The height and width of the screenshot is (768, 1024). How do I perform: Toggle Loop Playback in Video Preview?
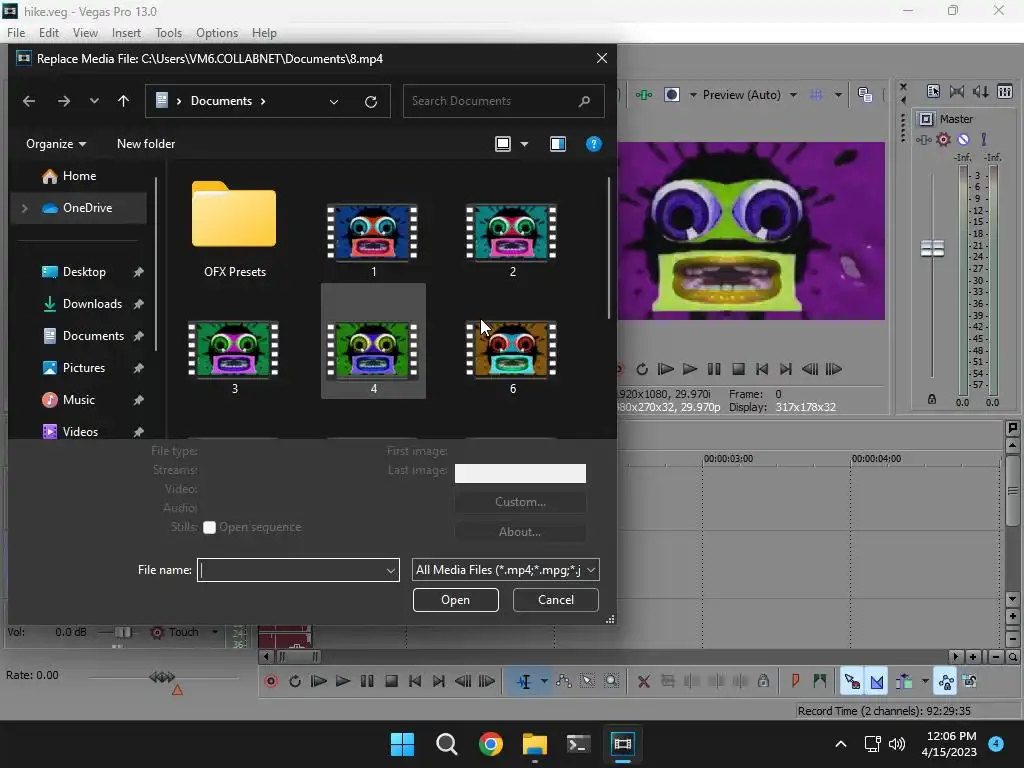click(642, 369)
